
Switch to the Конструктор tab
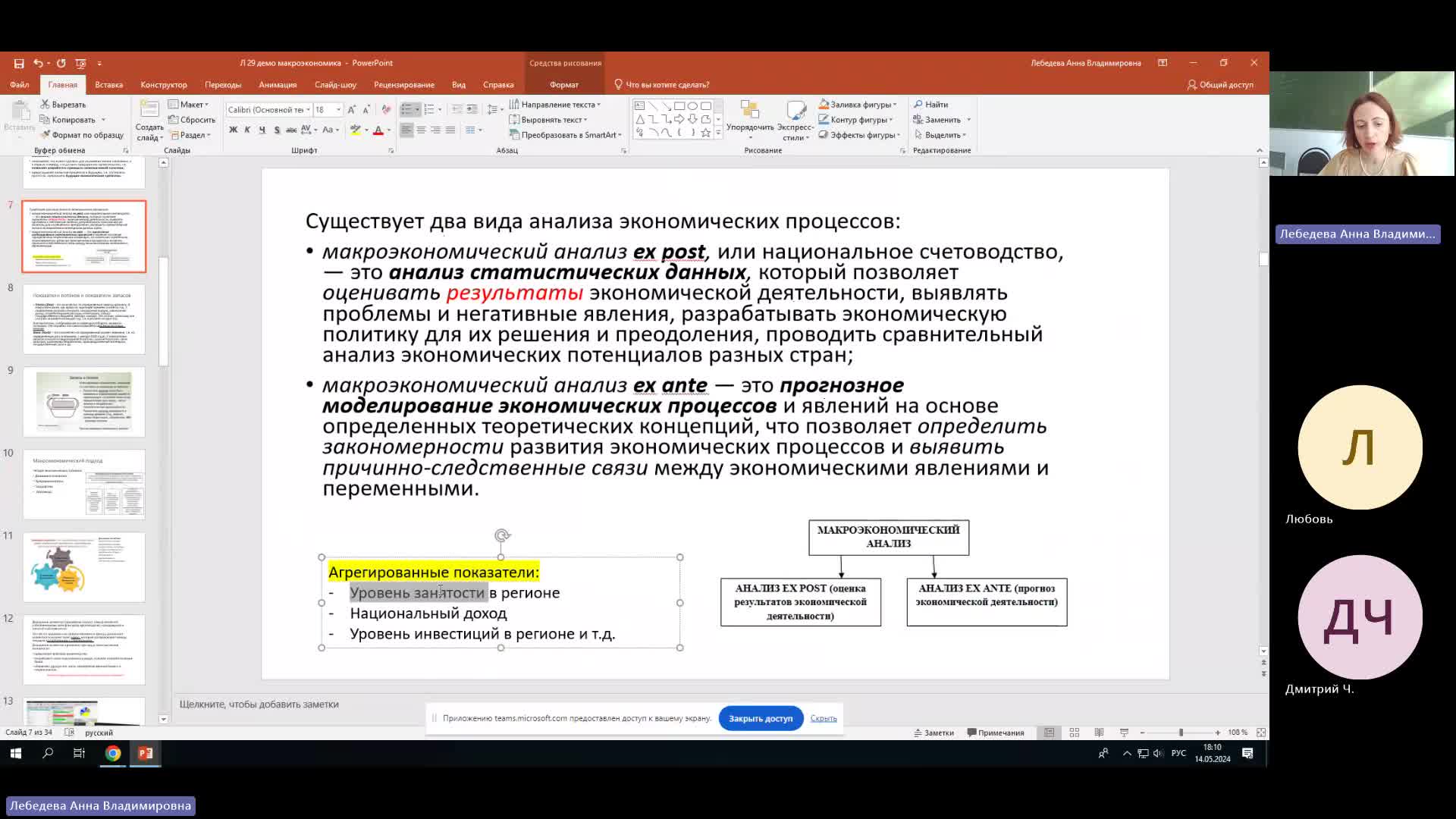coord(164,85)
